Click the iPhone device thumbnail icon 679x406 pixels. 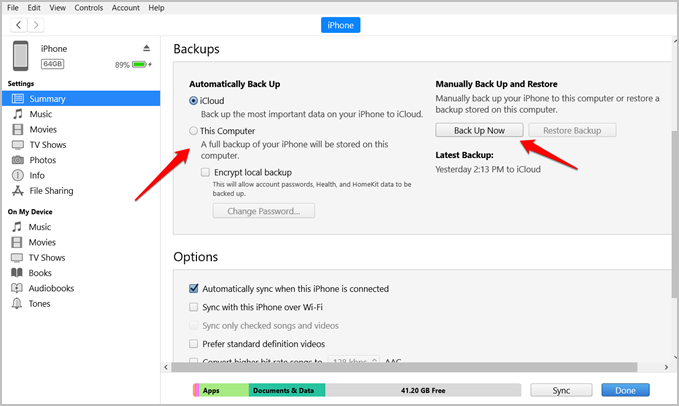coord(20,56)
